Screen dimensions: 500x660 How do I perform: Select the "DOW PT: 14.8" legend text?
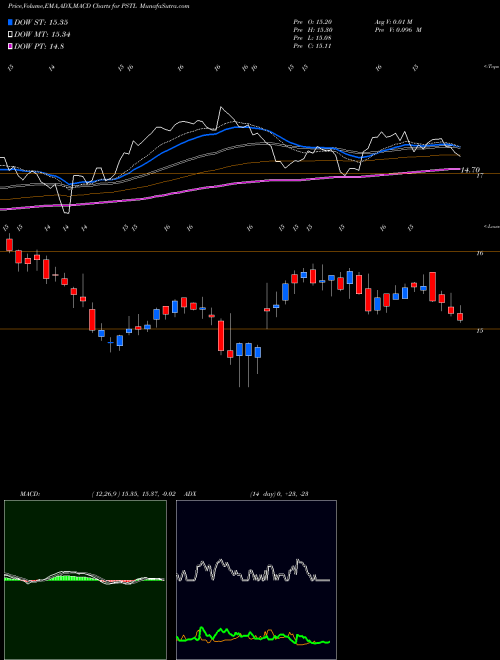[x=39, y=46]
